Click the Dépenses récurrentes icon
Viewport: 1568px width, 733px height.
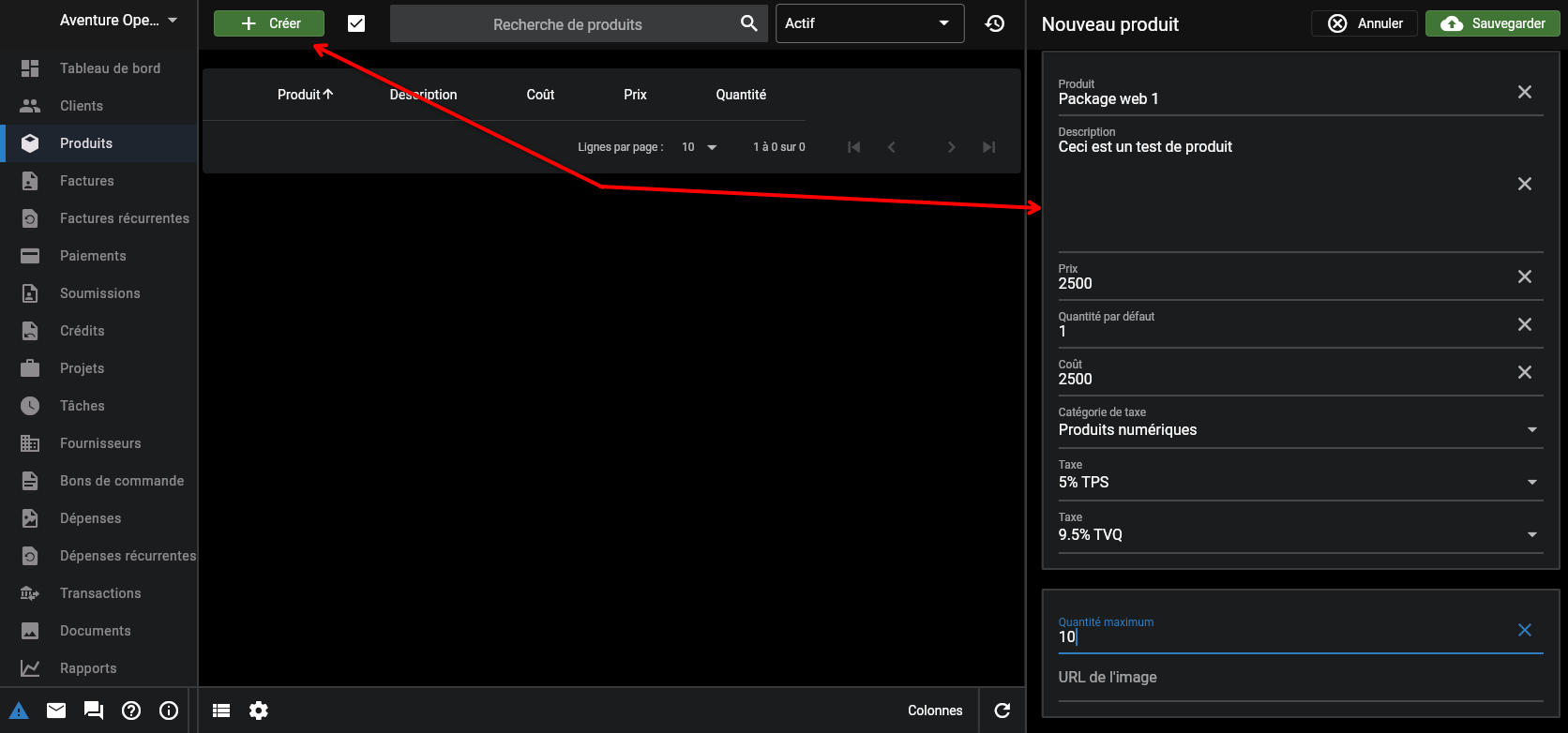coord(30,556)
